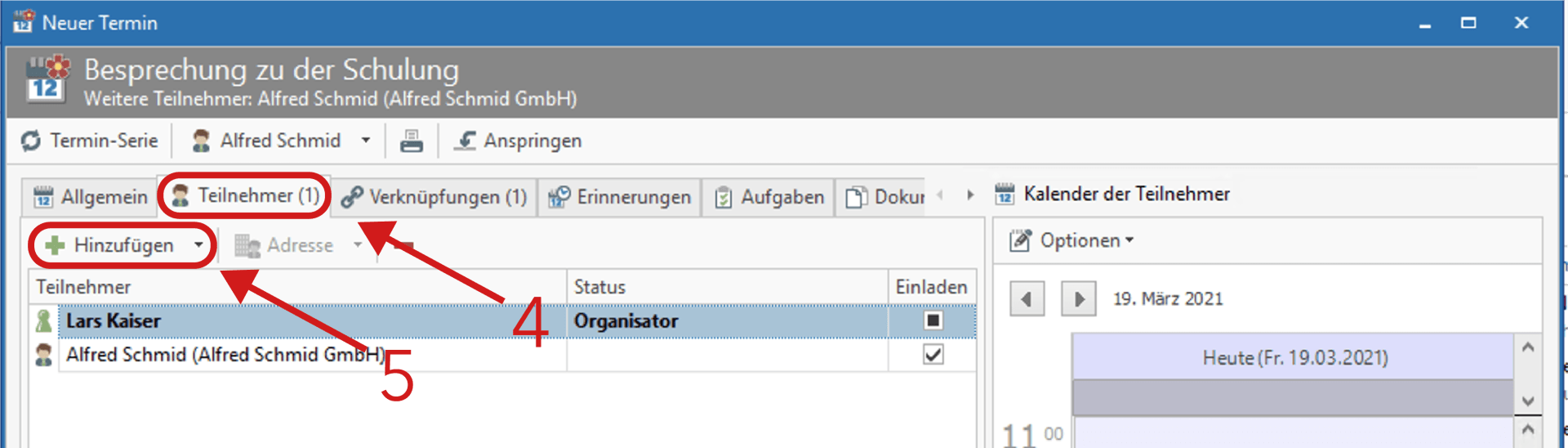Click the person icon beside Alfred Schmid row
Viewport: 1568px width, 448px height.
point(44,355)
